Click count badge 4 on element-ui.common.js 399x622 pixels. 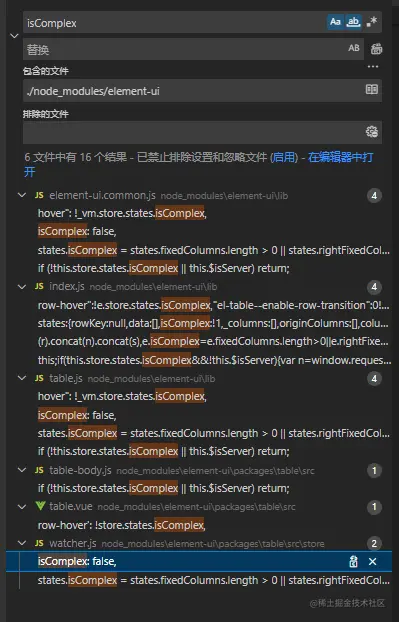click(374, 196)
